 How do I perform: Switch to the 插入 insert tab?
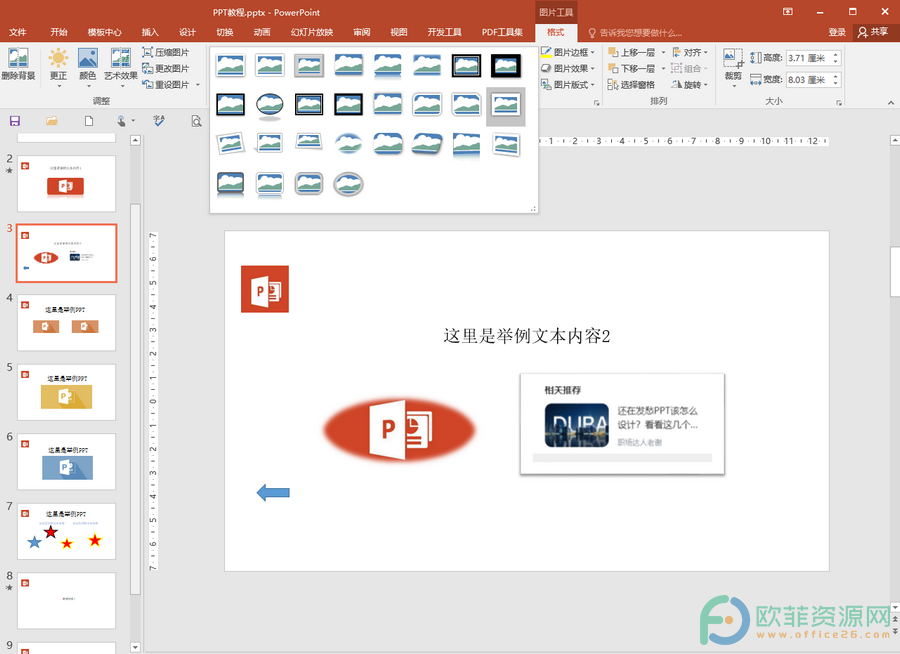[150, 32]
